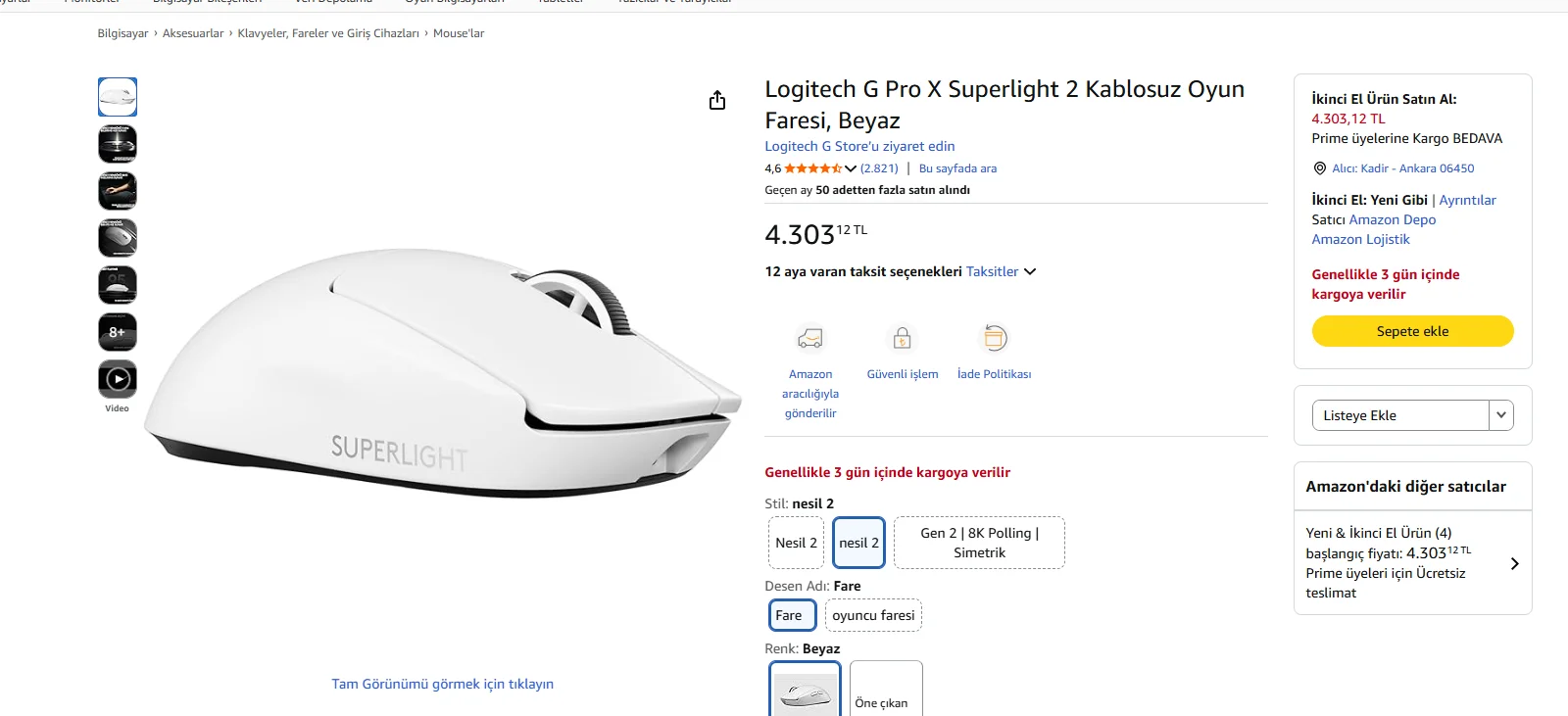Expand the rating breakdown chevron
Viewport: 1568px width, 716px height.
851,168
